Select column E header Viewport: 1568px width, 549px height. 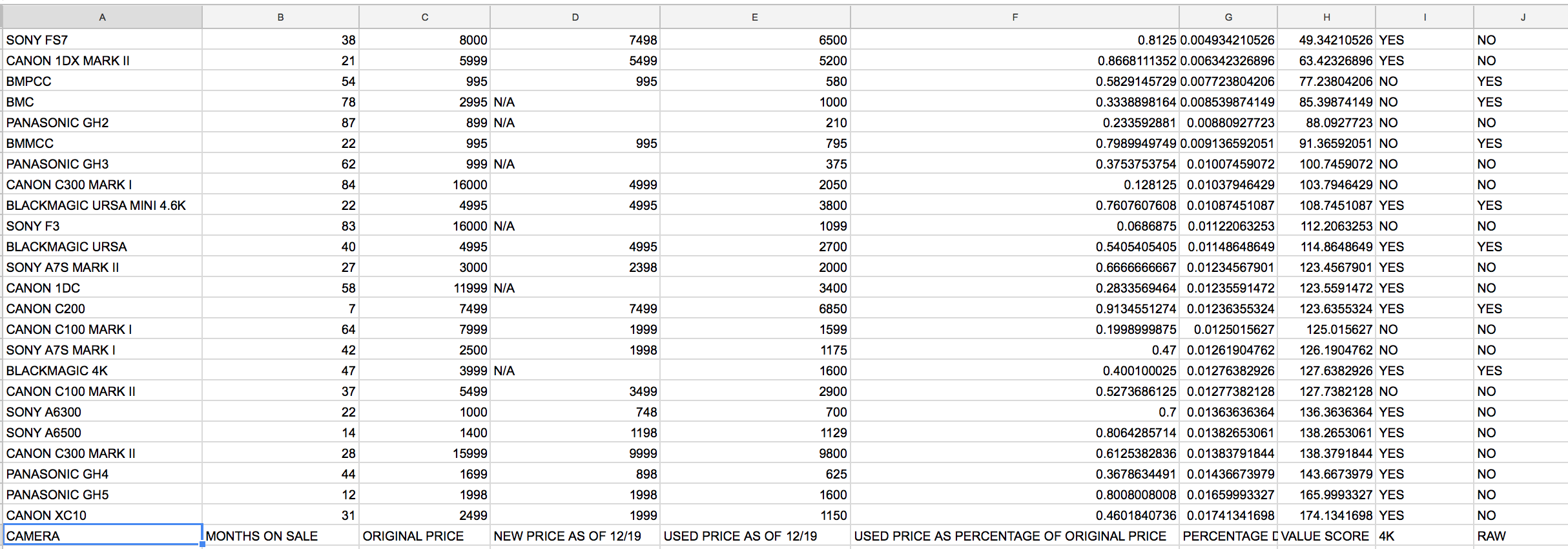coord(754,17)
